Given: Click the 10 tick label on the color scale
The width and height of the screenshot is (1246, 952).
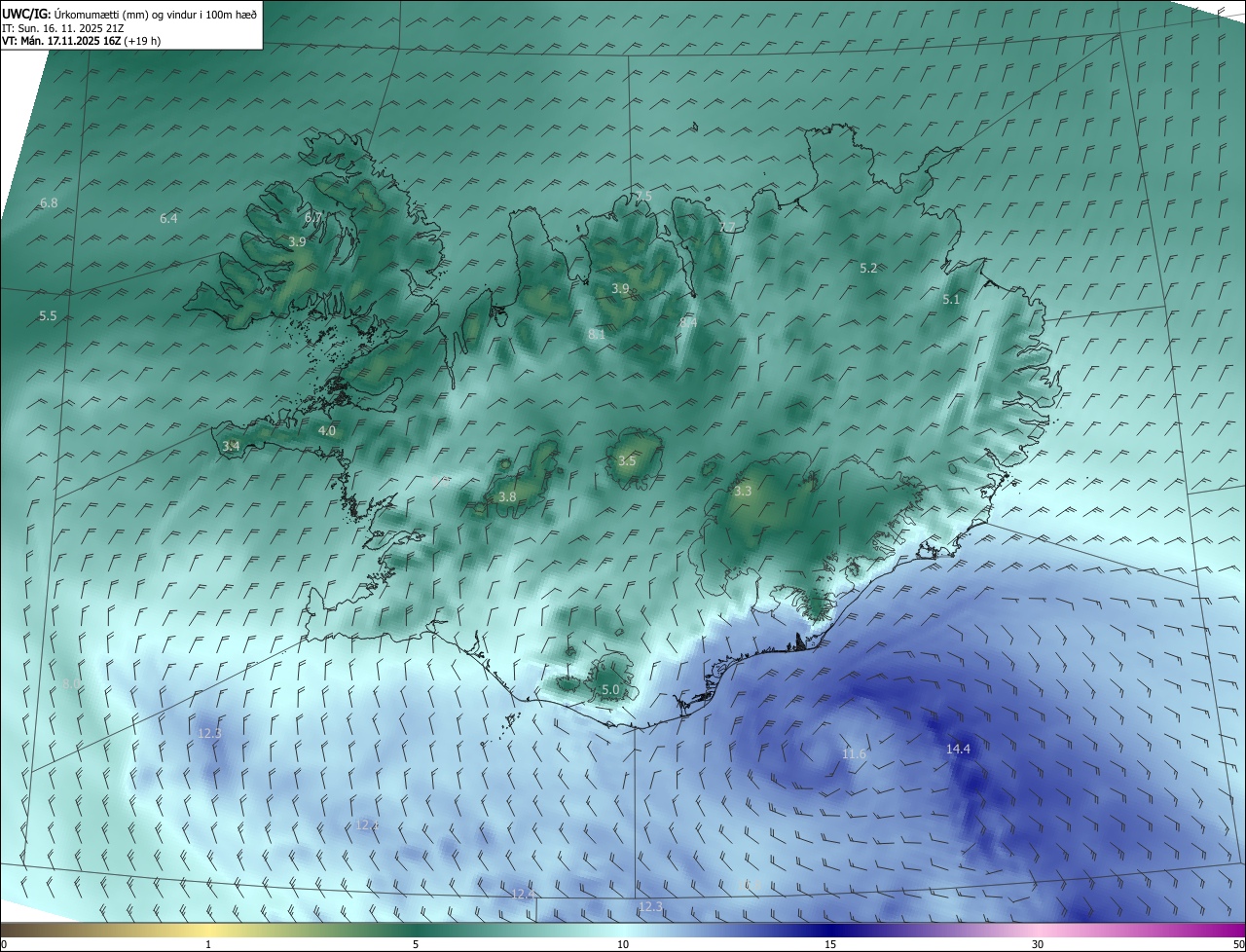Looking at the screenshot, I should (x=623, y=944).
